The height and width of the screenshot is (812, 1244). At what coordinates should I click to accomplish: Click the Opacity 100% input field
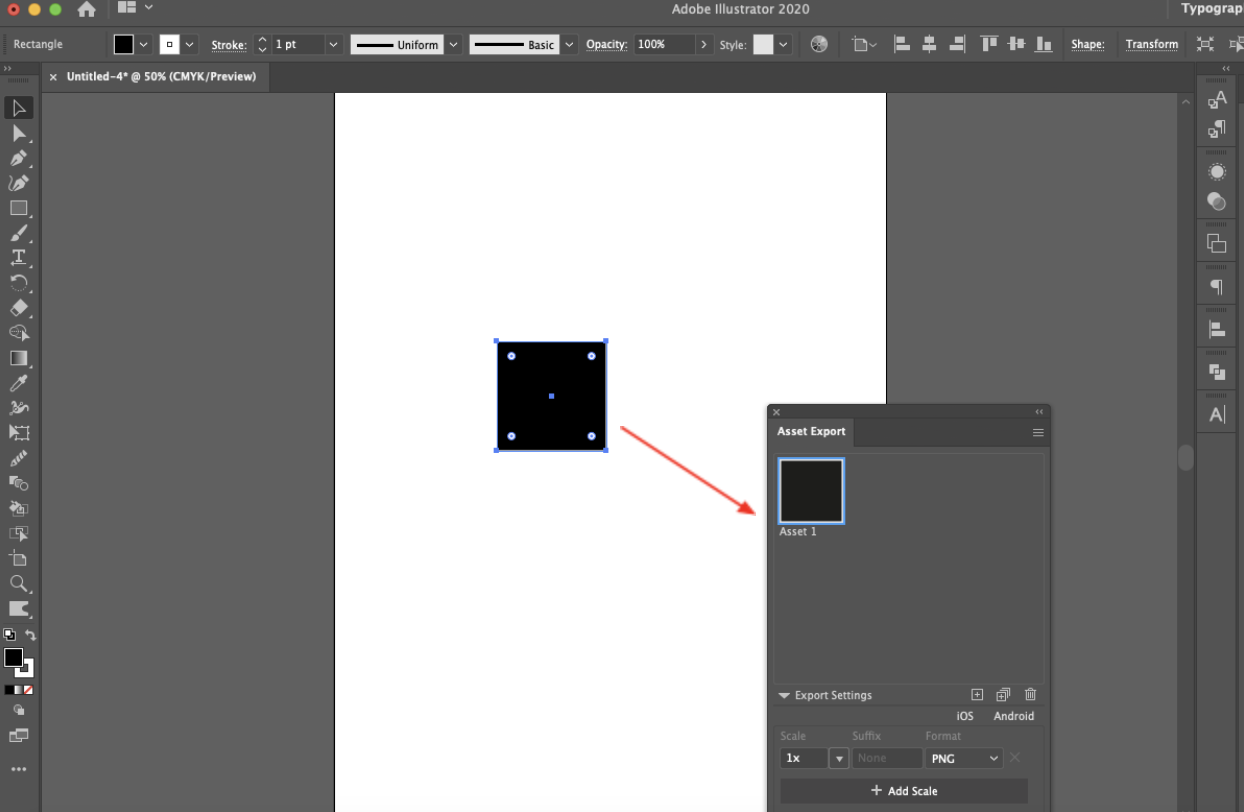(x=665, y=44)
